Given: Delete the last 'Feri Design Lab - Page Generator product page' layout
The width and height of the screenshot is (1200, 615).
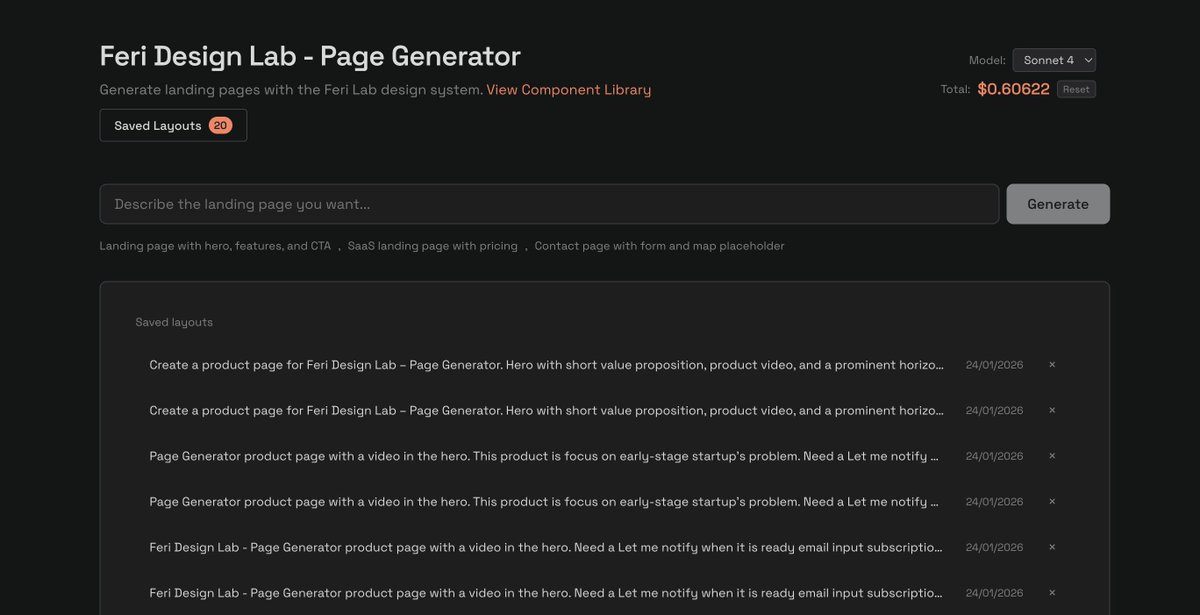Looking at the screenshot, I should coord(1052,593).
